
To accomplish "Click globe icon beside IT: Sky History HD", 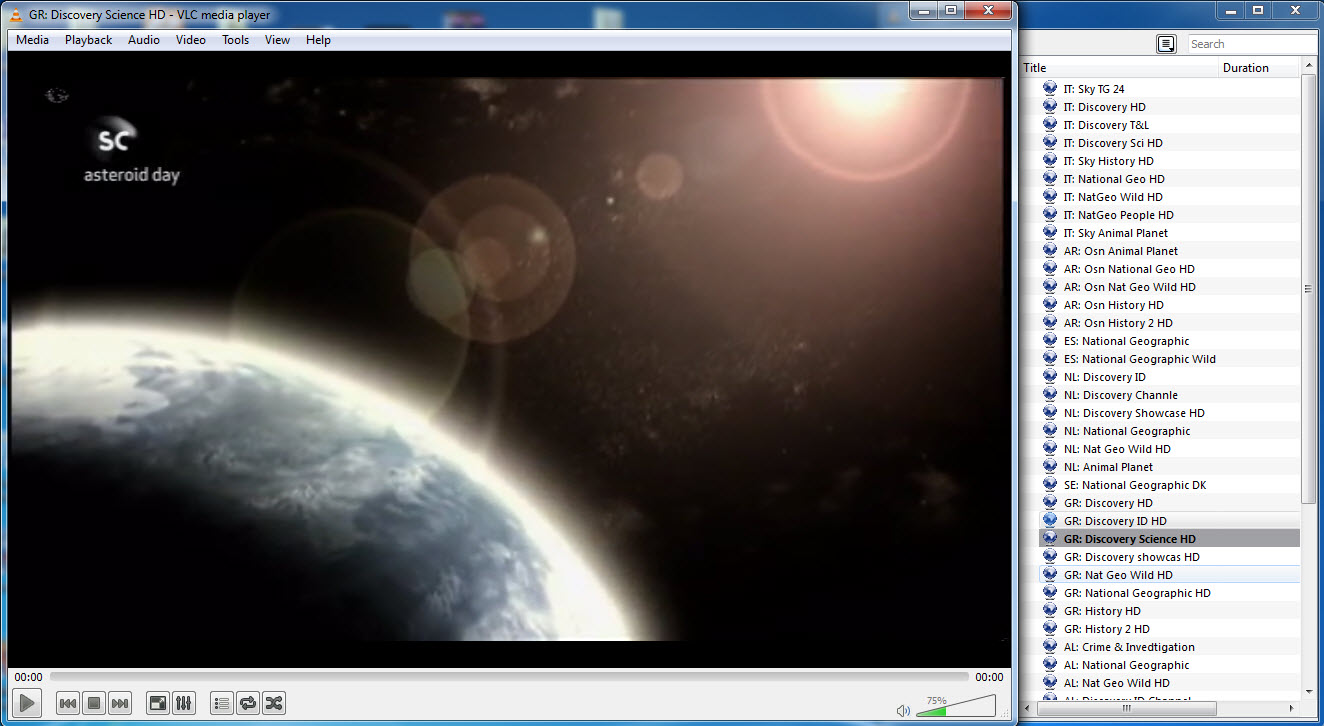I will [x=1050, y=161].
